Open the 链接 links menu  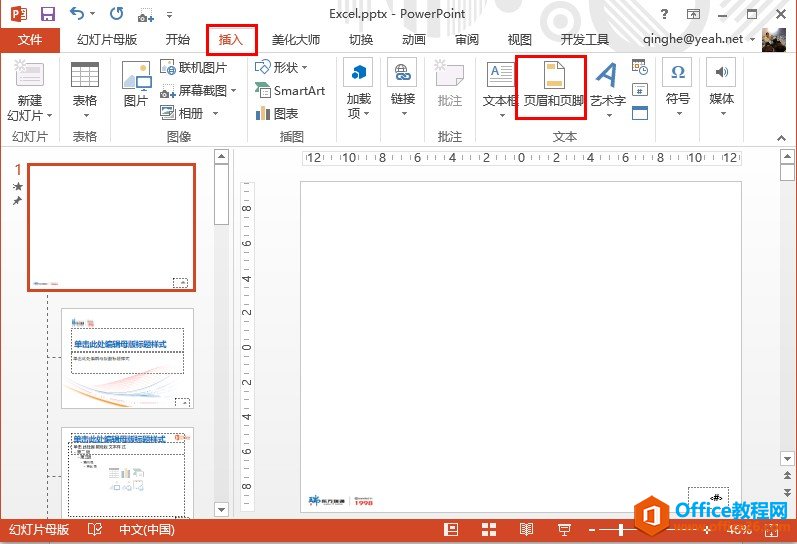click(403, 89)
